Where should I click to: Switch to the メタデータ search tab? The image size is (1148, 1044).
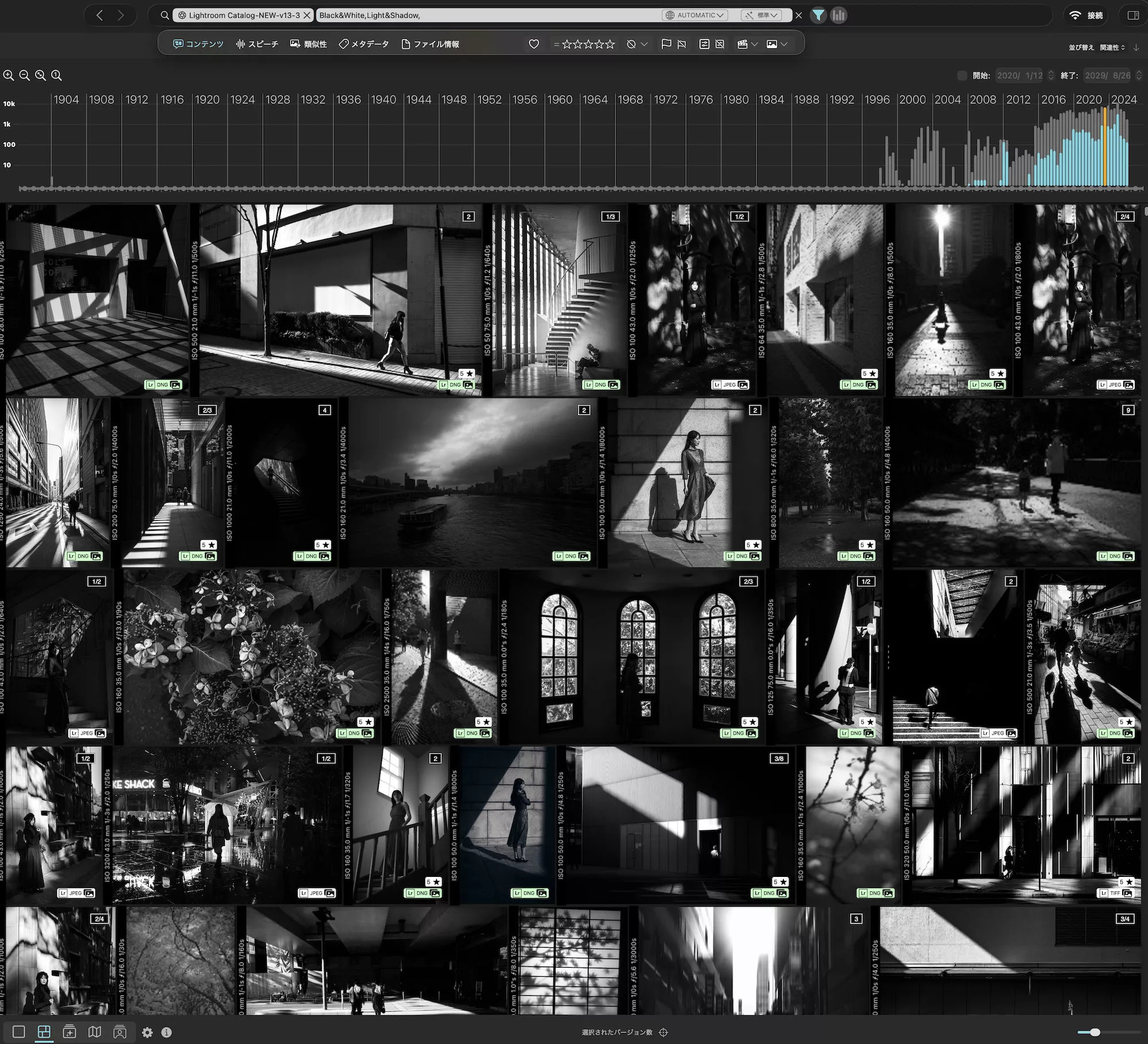point(364,44)
